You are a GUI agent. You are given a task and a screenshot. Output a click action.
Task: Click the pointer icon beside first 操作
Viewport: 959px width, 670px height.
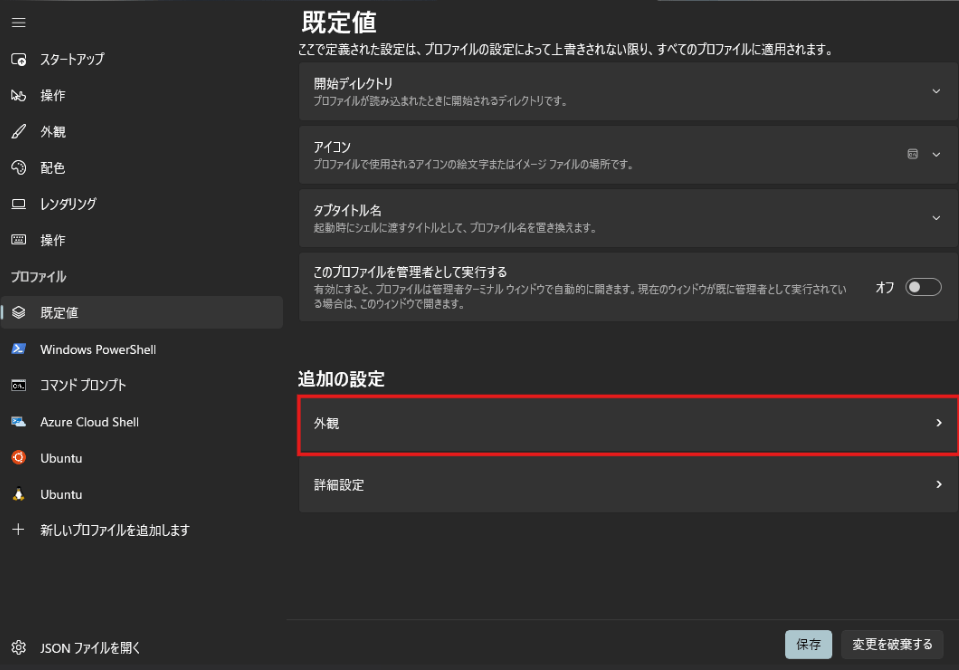[19, 95]
